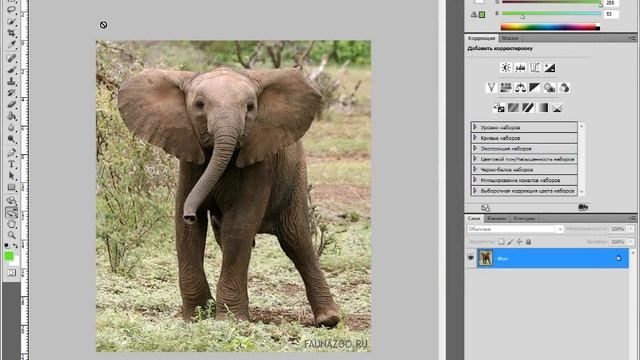This screenshot has height=360, width=640.
Task: Add a Photo Filter adjustment
Action: tap(549, 88)
